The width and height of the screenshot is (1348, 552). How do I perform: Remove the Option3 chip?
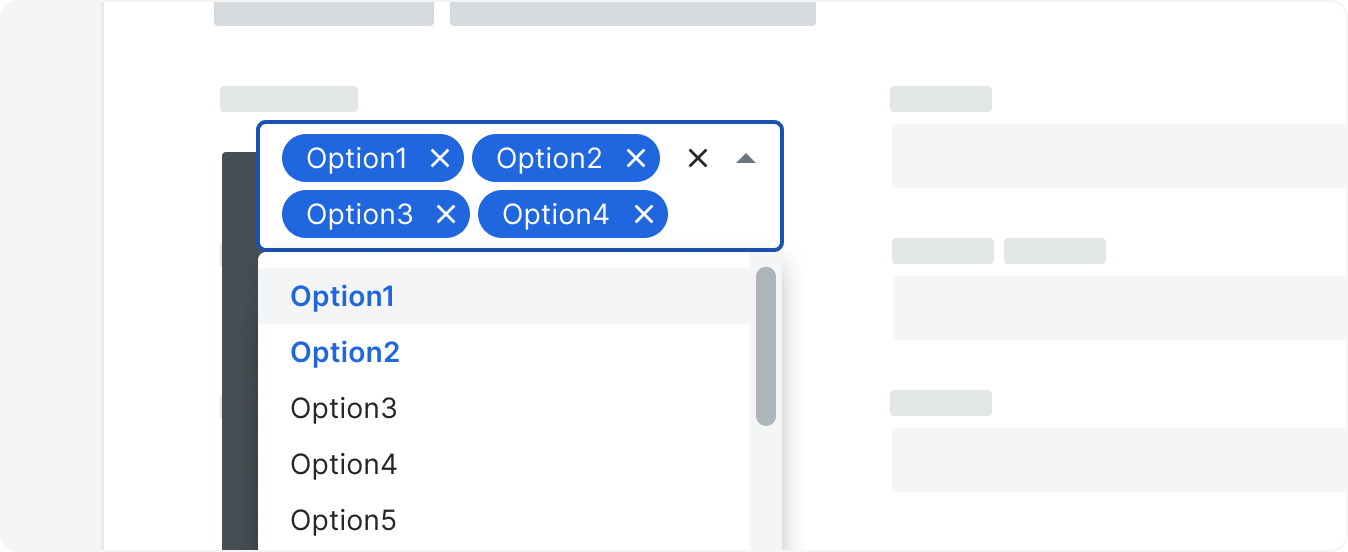click(x=446, y=214)
